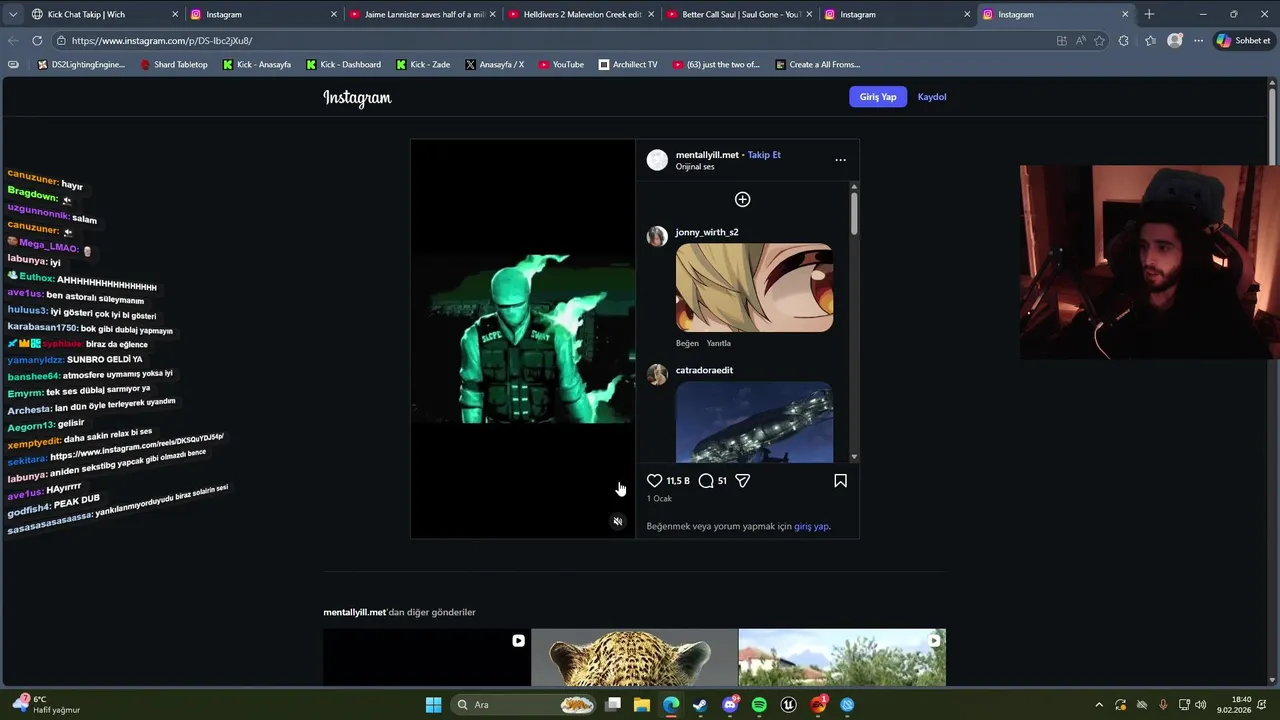Open the DS2LightingEngine bookmark
This screenshot has height=720, width=1280.
pos(82,64)
